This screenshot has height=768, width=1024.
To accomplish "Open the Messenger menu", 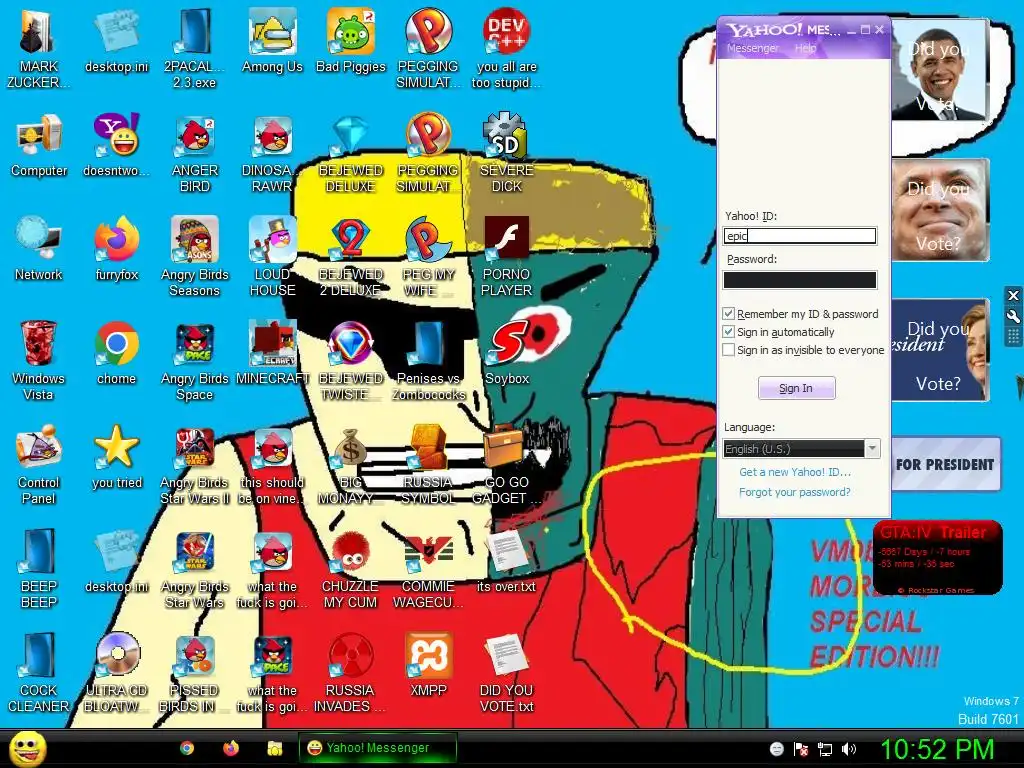I will pyautogui.click(x=752, y=48).
